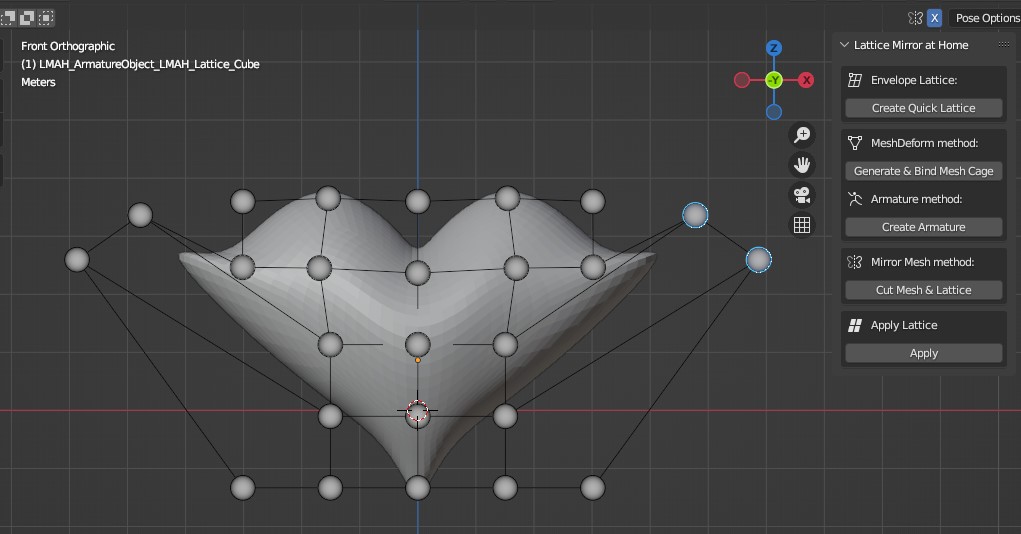1021x534 pixels.
Task: Click Create Quick Lattice button
Action: (923, 108)
